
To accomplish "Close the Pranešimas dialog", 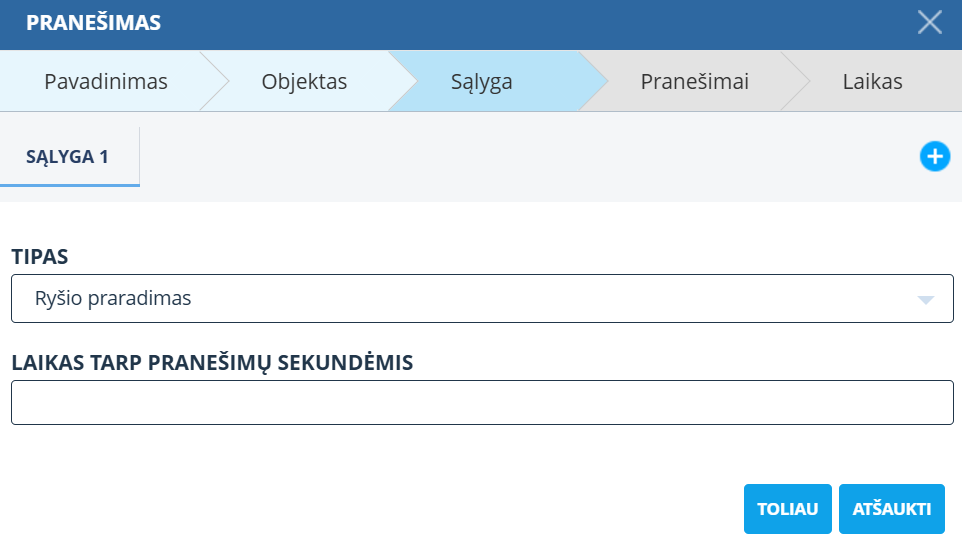I will pyautogui.click(x=930, y=23).
